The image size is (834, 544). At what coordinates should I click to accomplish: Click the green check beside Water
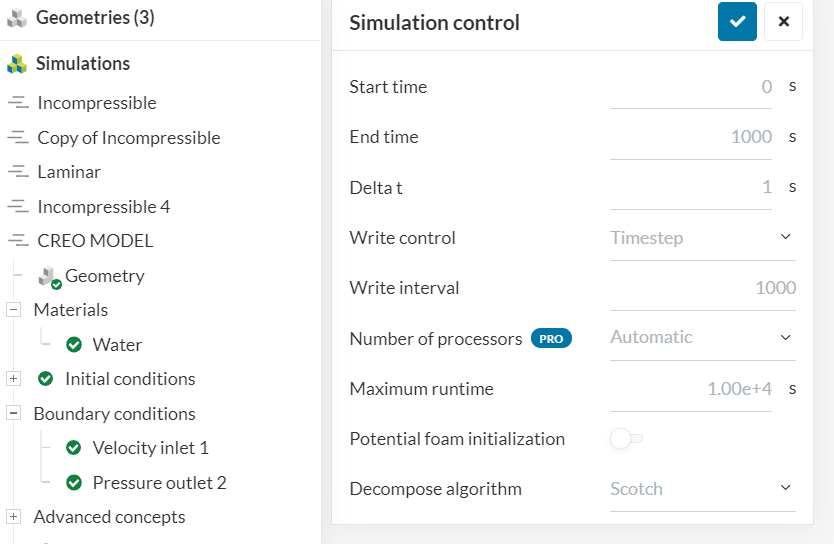click(x=74, y=345)
